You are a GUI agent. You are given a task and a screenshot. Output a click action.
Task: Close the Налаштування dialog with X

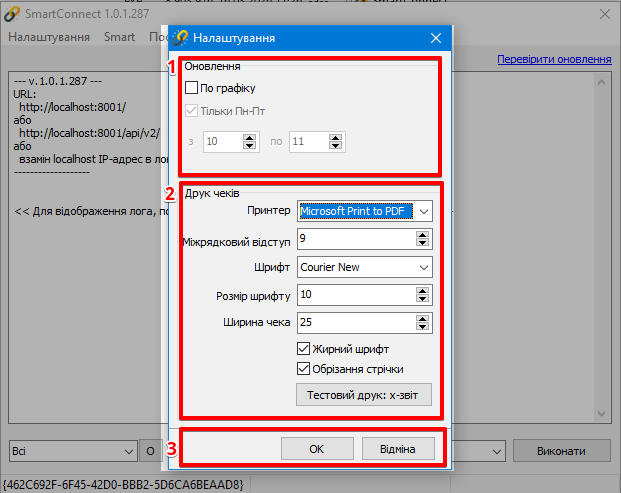click(x=435, y=38)
